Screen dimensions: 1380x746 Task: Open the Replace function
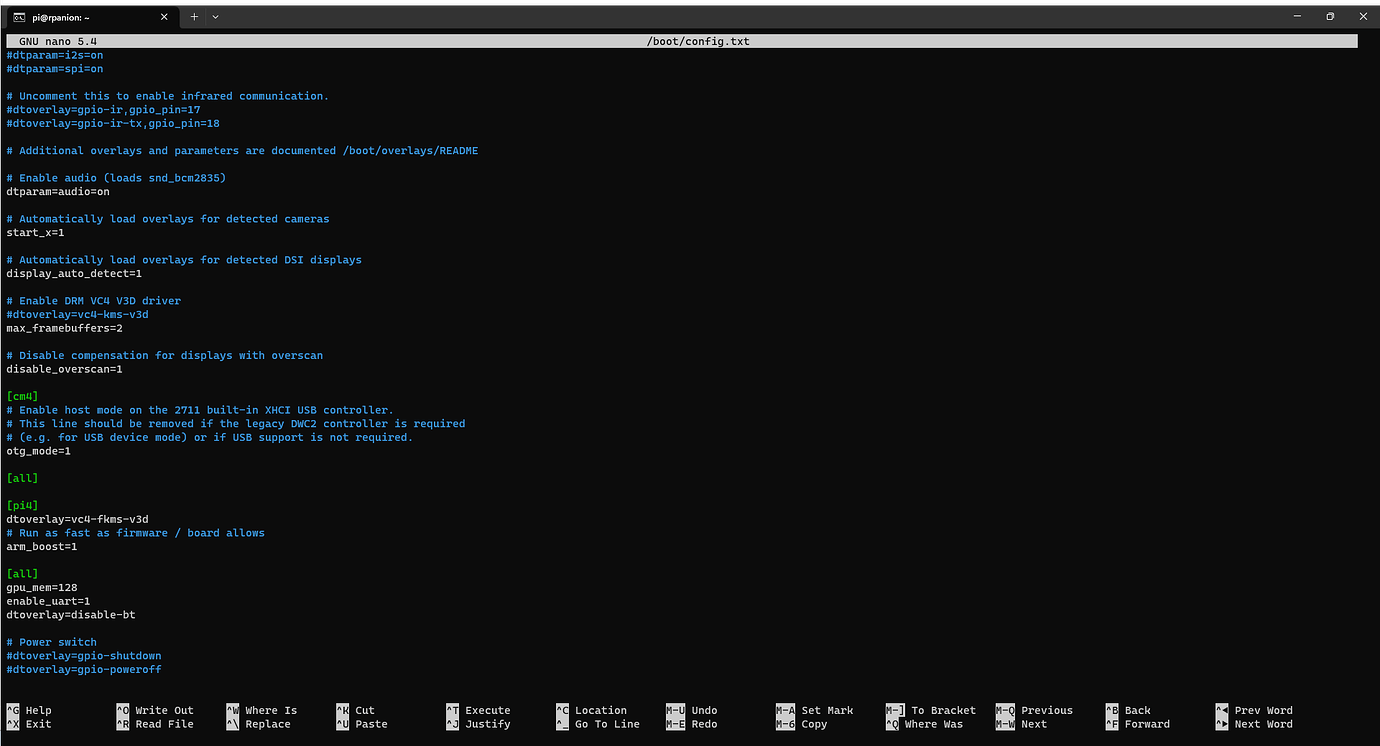(x=262, y=723)
